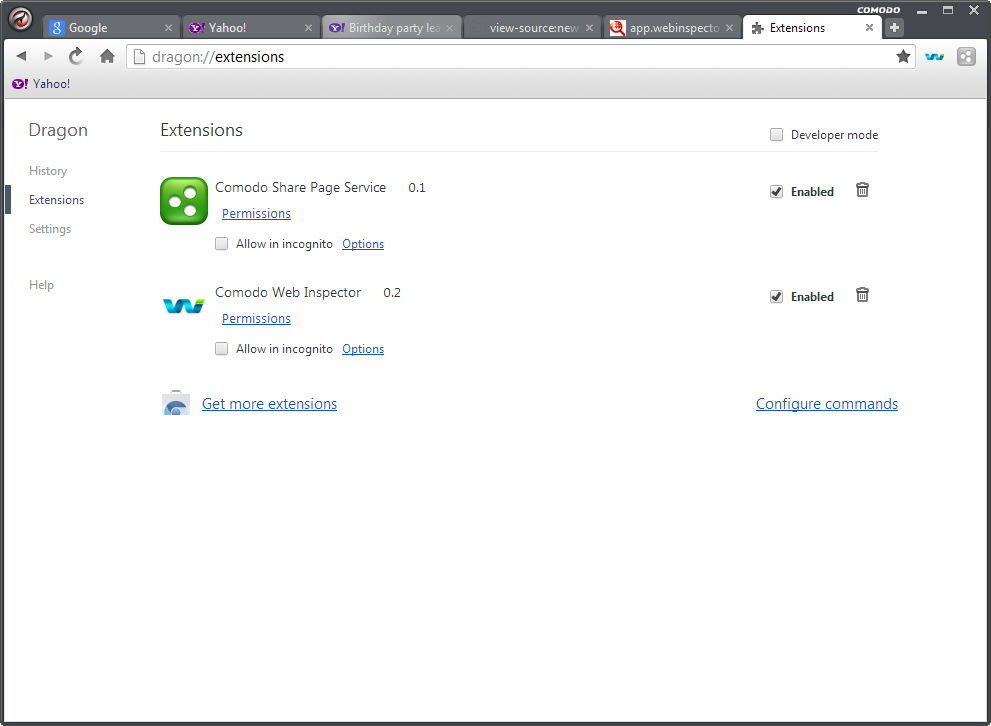This screenshot has width=991, height=726.
Task: Bookmark this page with the star icon
Action: 904,57
